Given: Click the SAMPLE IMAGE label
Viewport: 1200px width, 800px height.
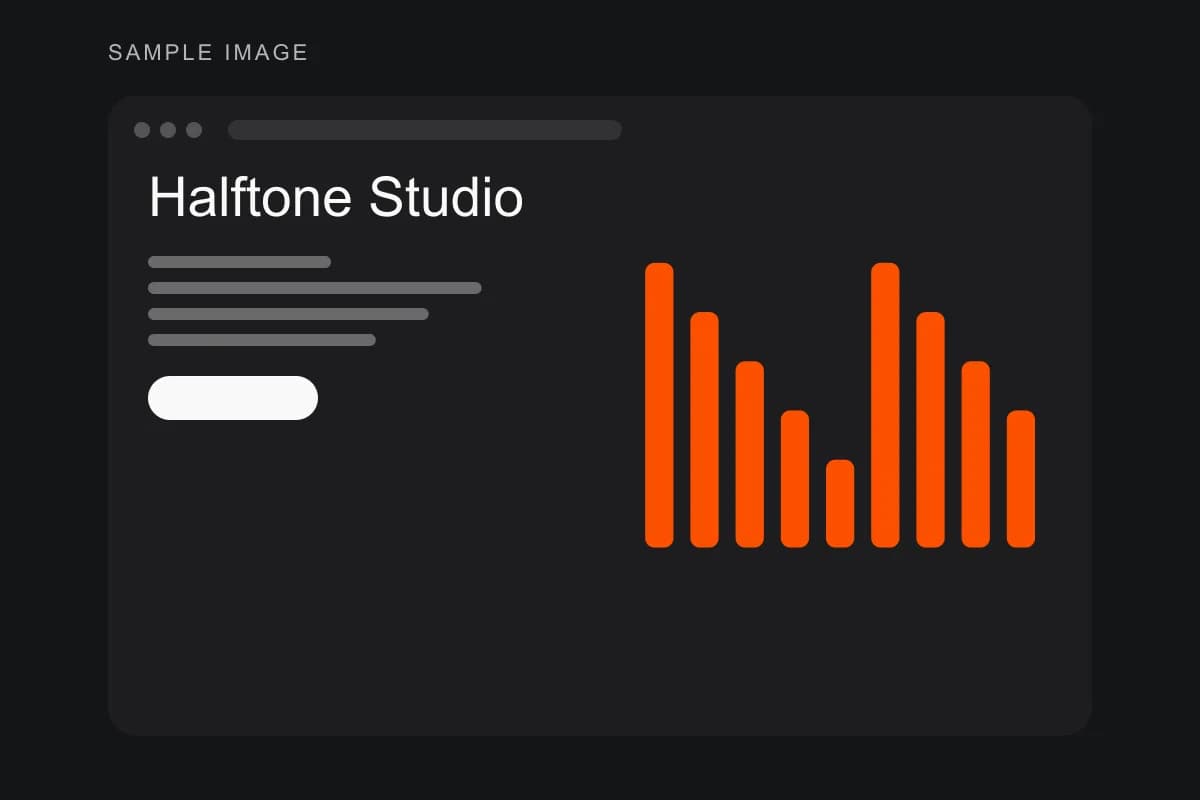Looking at the screenshot, I should pos(208,53).
